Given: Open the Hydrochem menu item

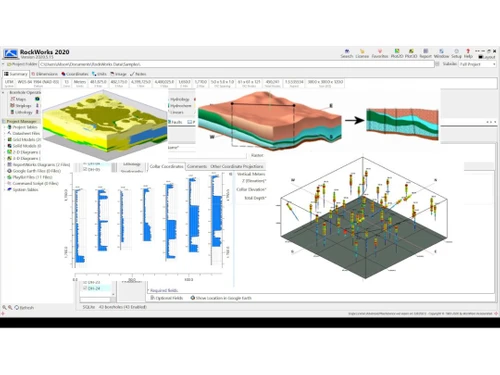Looking at the screenshot, I should pyautogui.click(x=181, y=106).
